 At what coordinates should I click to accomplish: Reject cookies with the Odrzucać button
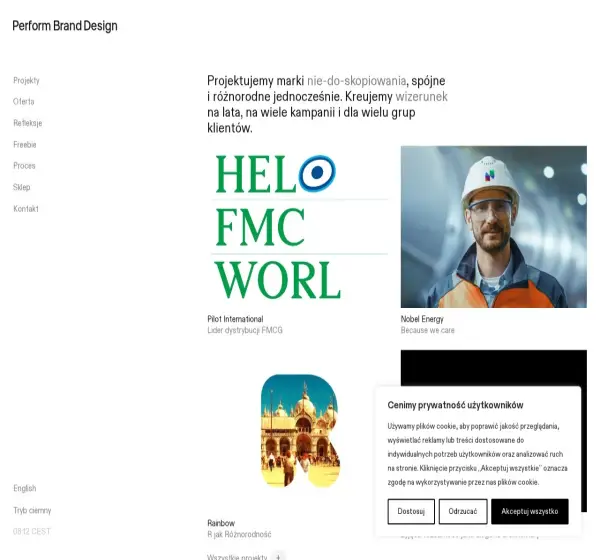pyautogui.click(x=463, y=511)
